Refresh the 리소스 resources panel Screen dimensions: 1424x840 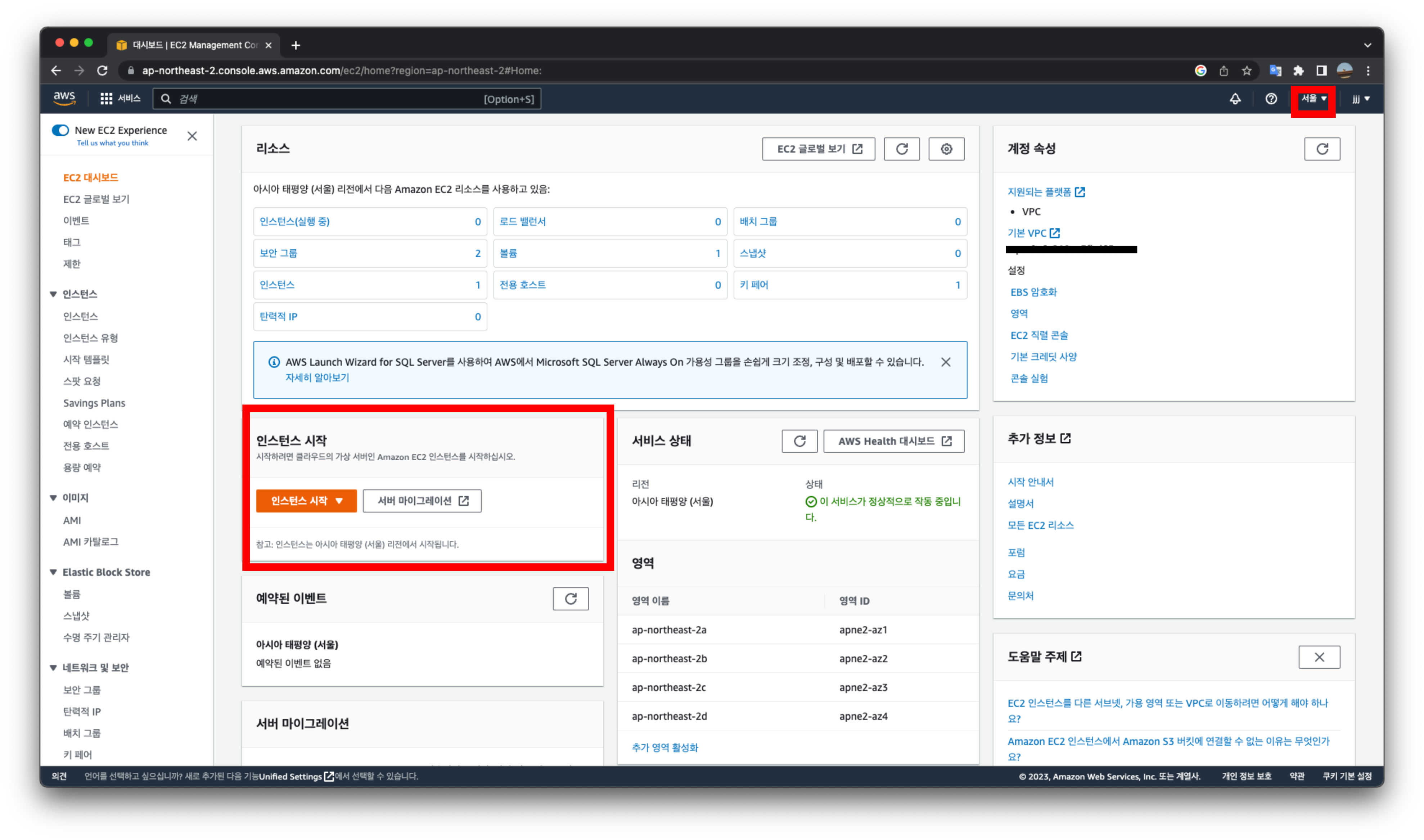[902, 149]
